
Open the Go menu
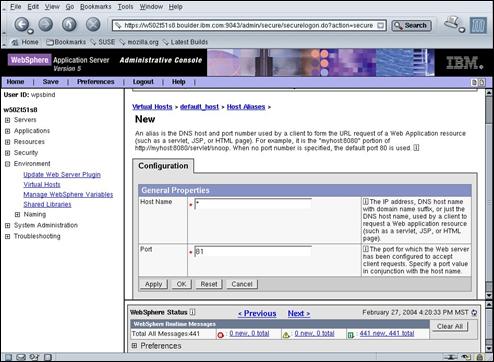[x=70, y=7]
